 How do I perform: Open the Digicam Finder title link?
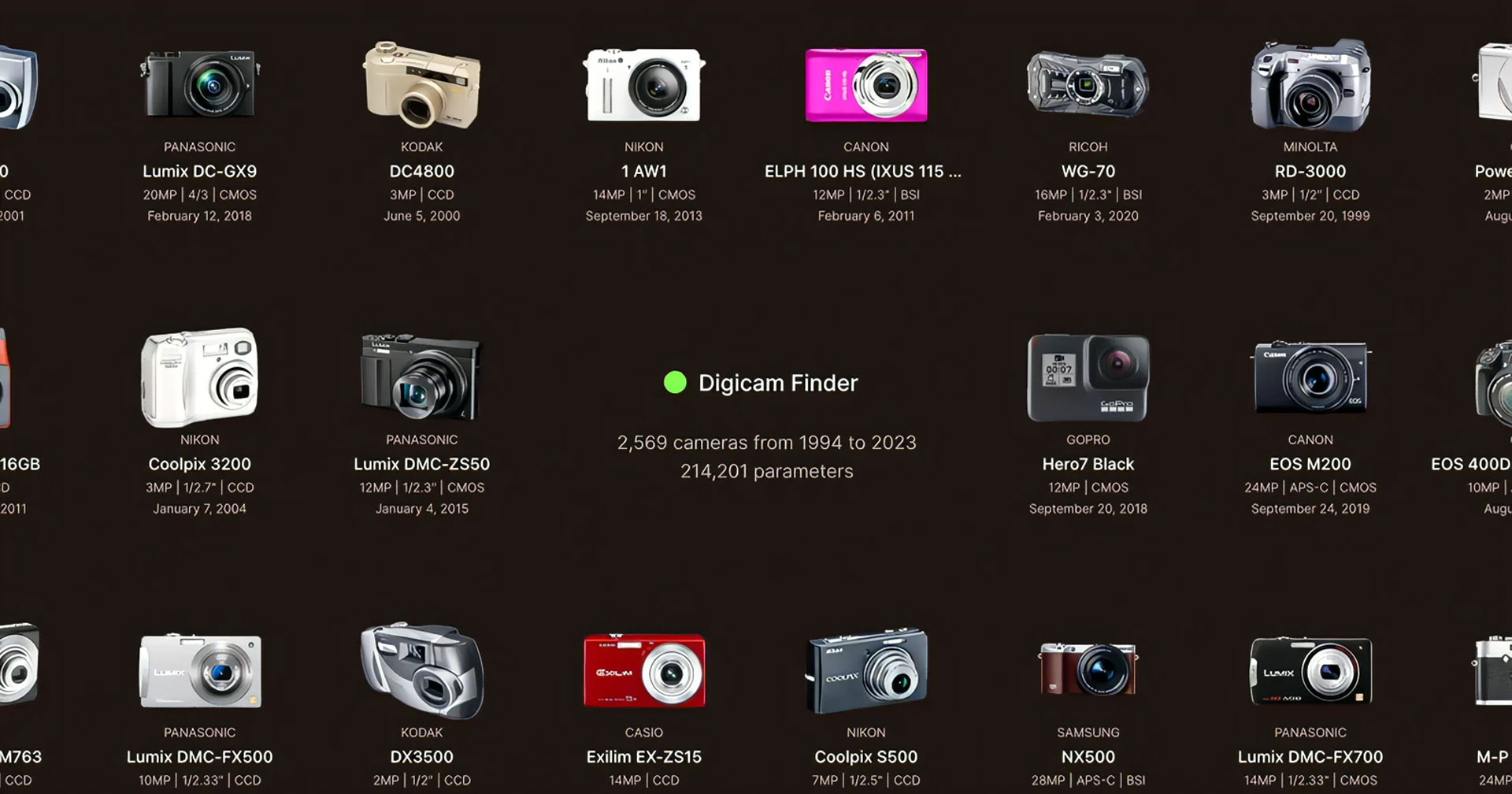pyautogui.click(x=778, y=383)
